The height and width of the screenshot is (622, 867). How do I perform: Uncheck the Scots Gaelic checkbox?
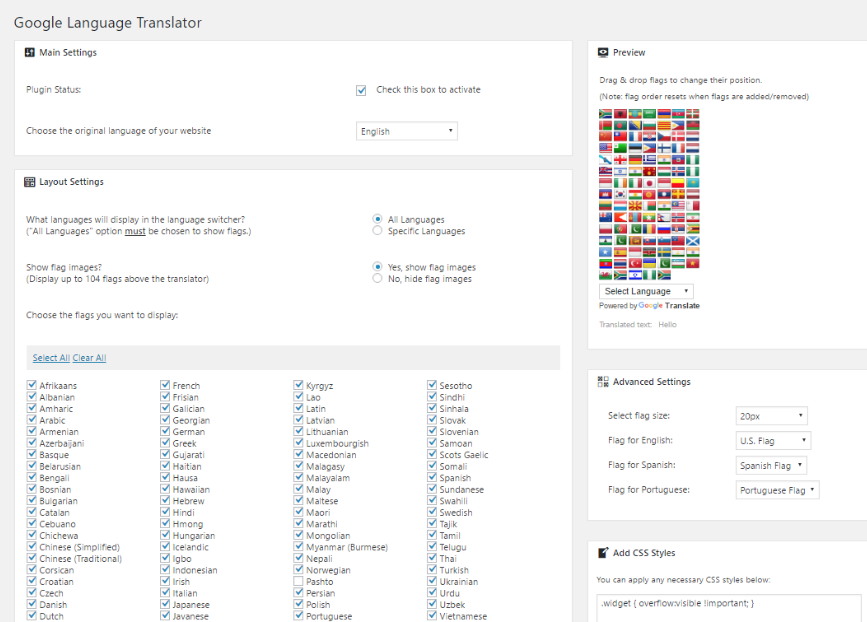click(x=432, y=454)
